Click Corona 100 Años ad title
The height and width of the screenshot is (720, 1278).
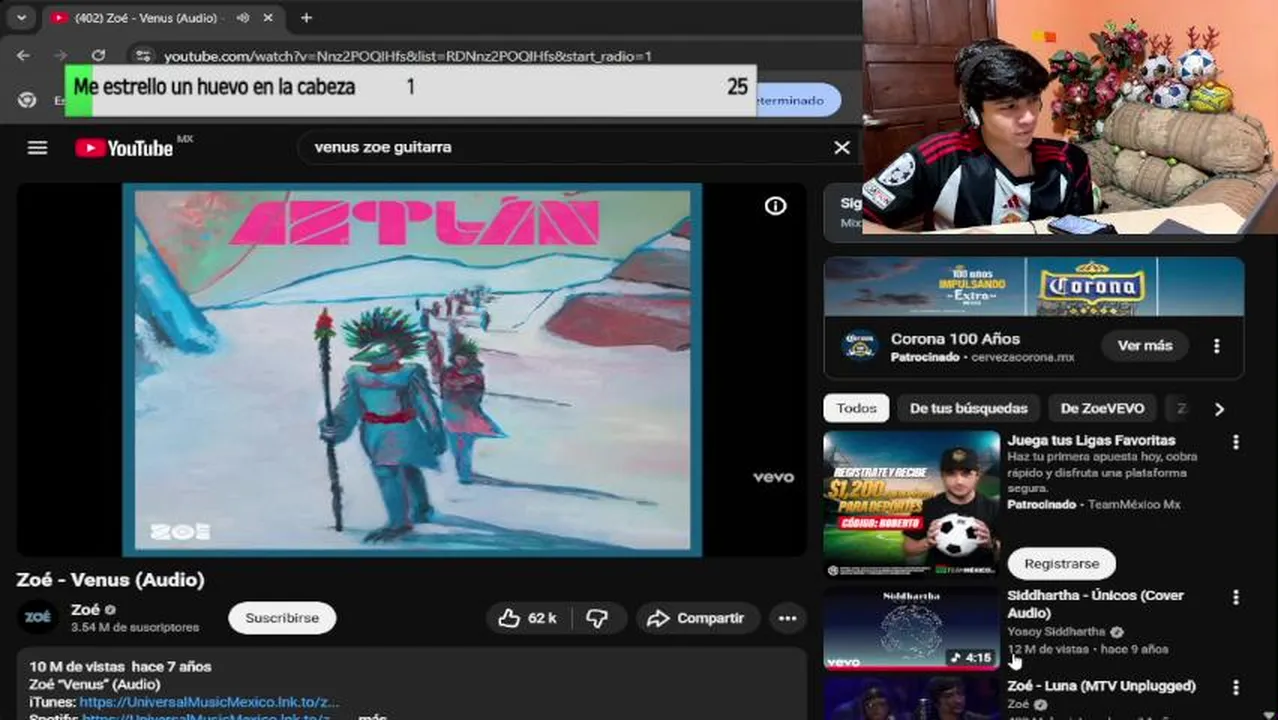(x=955, y=339)
